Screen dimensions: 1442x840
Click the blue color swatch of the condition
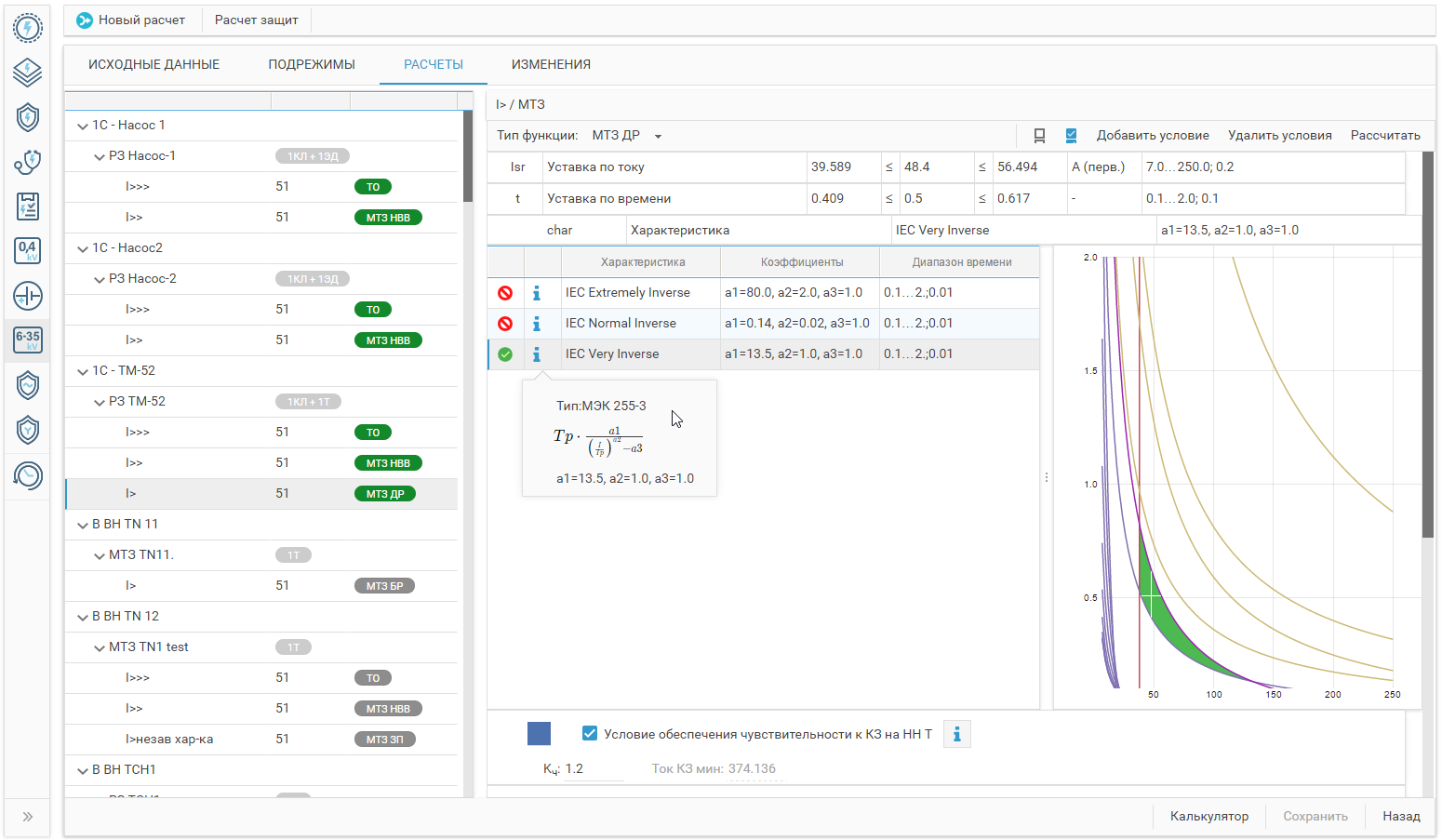point(539,734)
